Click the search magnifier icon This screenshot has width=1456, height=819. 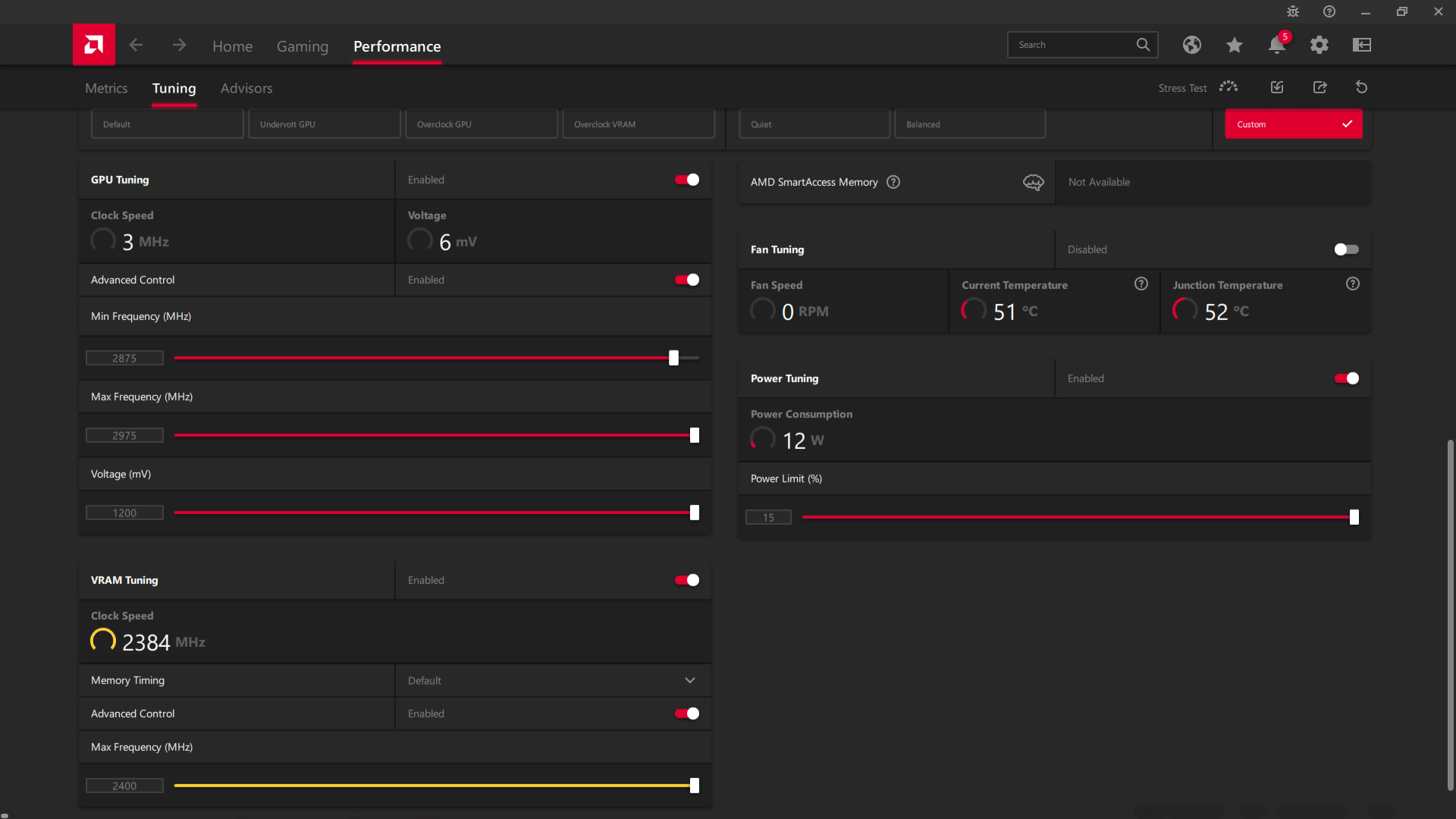[x=1143, y=45]
